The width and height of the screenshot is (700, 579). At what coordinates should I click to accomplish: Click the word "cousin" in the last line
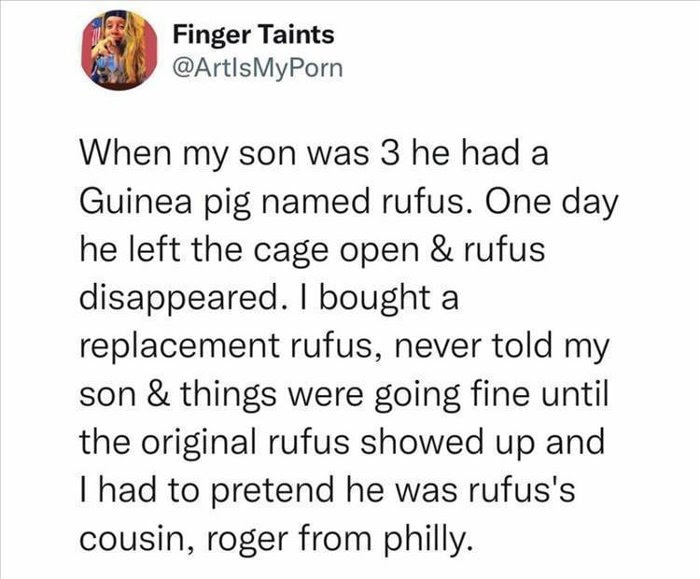[x=133, y=539]
